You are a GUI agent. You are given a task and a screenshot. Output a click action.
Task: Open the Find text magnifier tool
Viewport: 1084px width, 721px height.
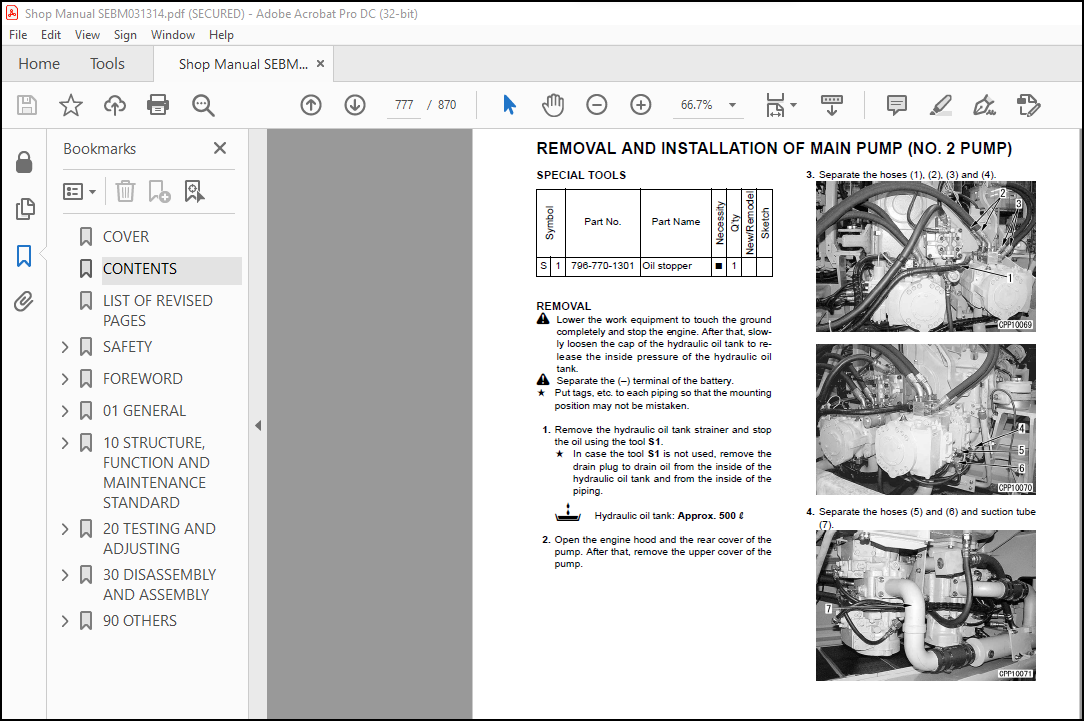203,105
